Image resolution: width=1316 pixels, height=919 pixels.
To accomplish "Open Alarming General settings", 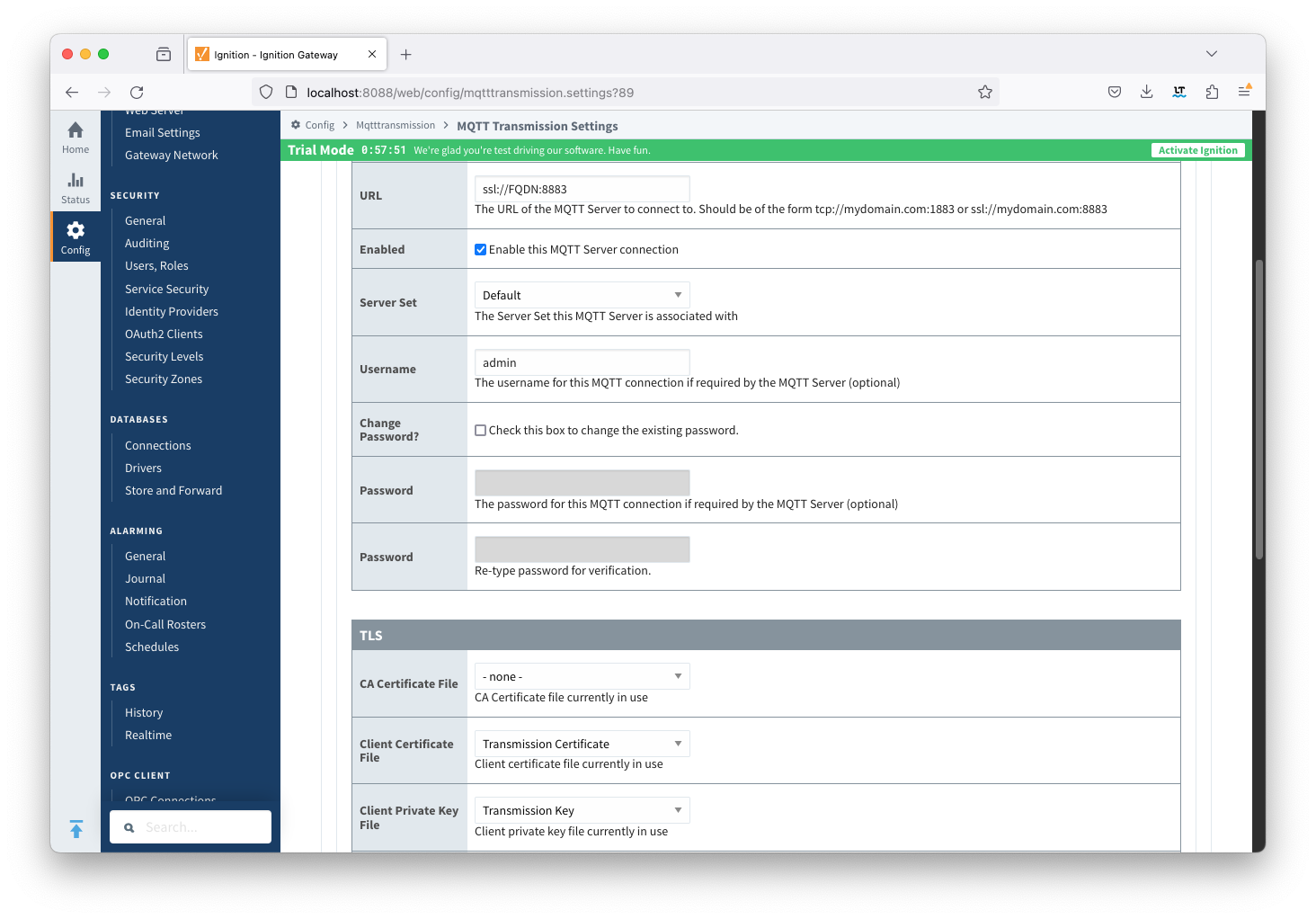I will [146, 556].
